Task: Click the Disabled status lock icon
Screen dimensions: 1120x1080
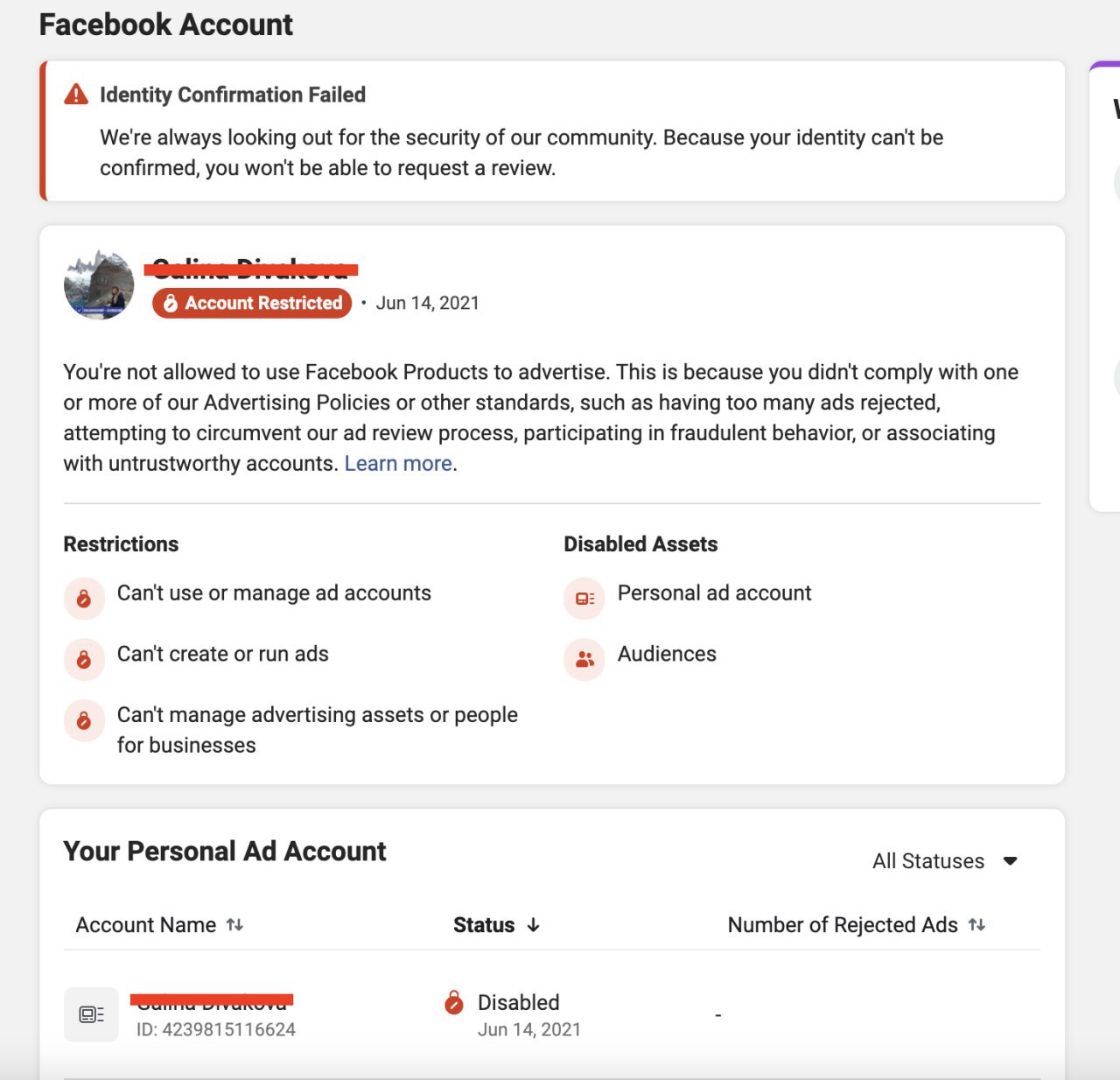Action: coord(454,1002)
